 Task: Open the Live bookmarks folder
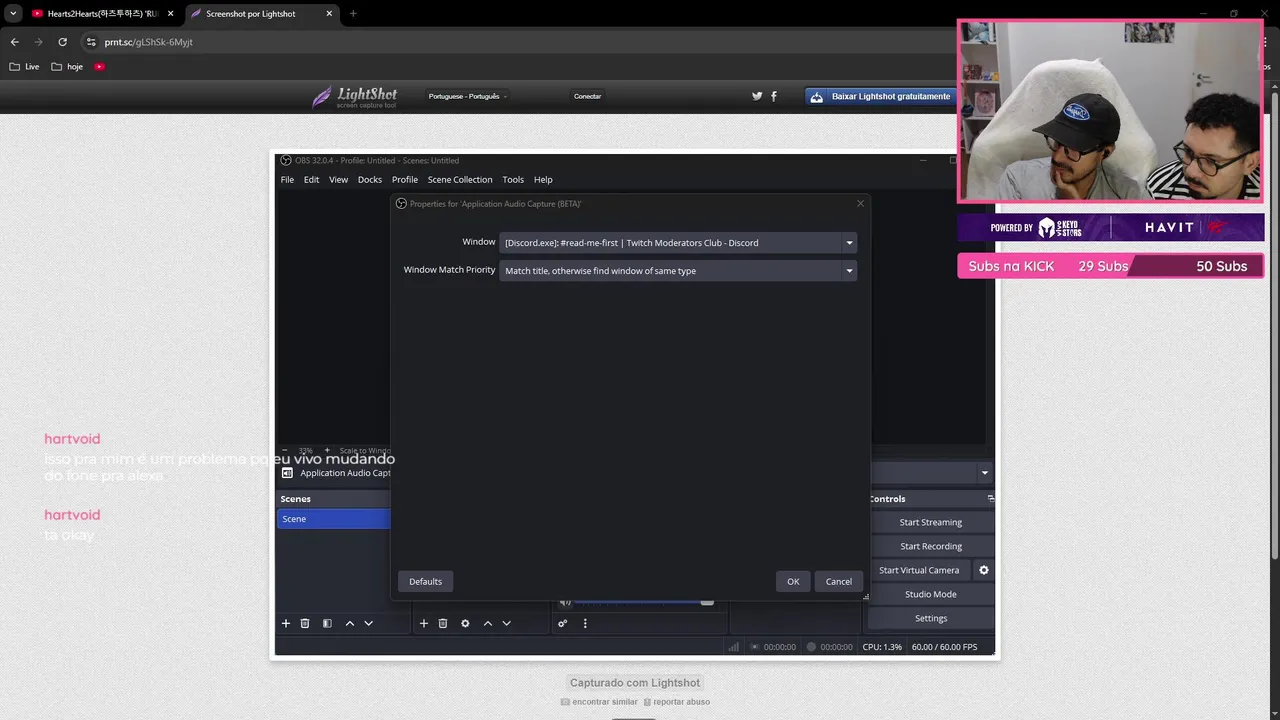pyautogui.click(x=25, y=67)
